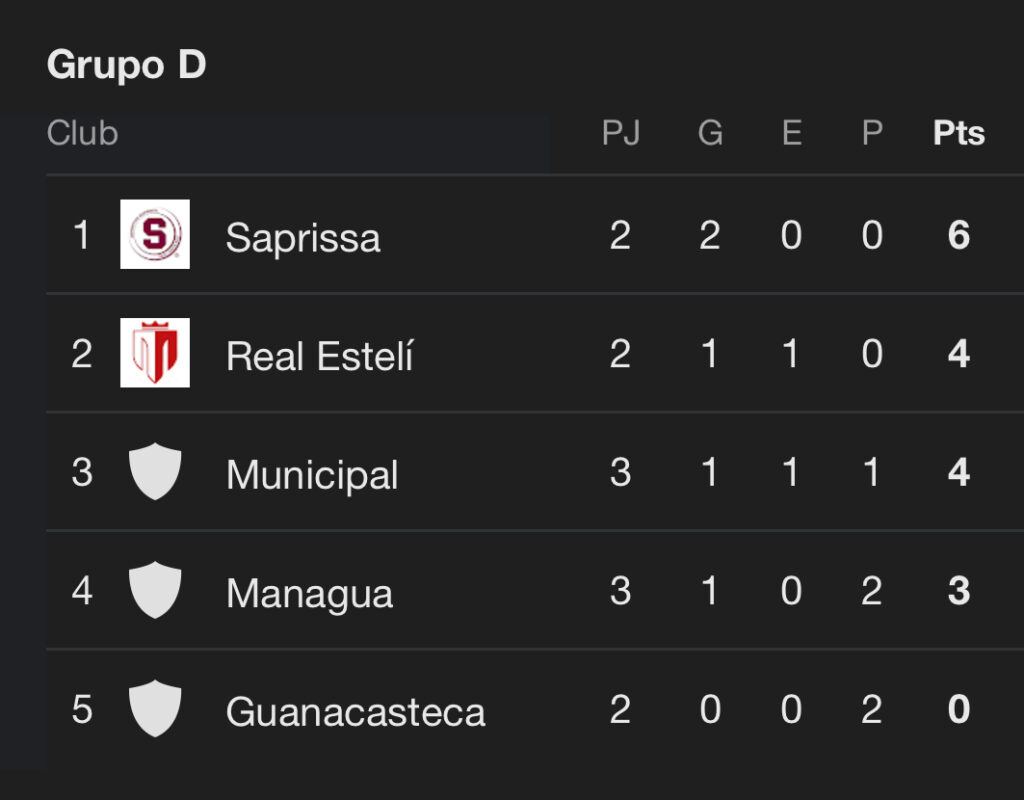
Task: Click Managua's 3 points value
Action: 959,591
